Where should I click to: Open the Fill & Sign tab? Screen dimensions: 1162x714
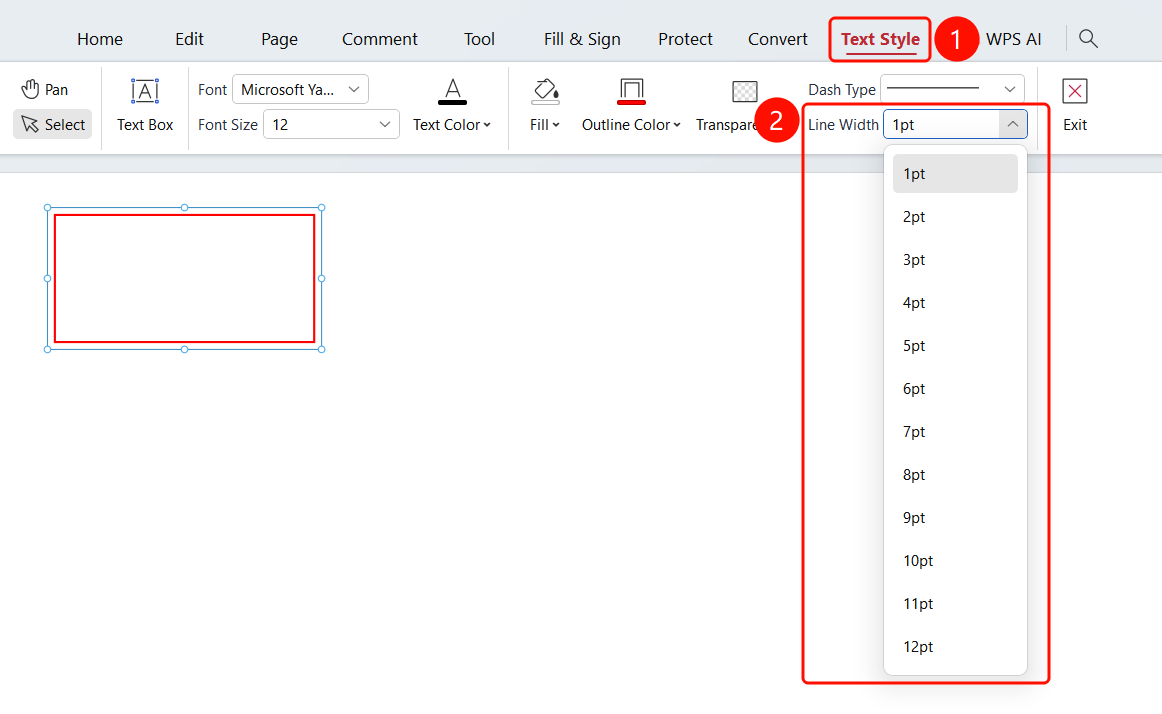coord(582,39)
